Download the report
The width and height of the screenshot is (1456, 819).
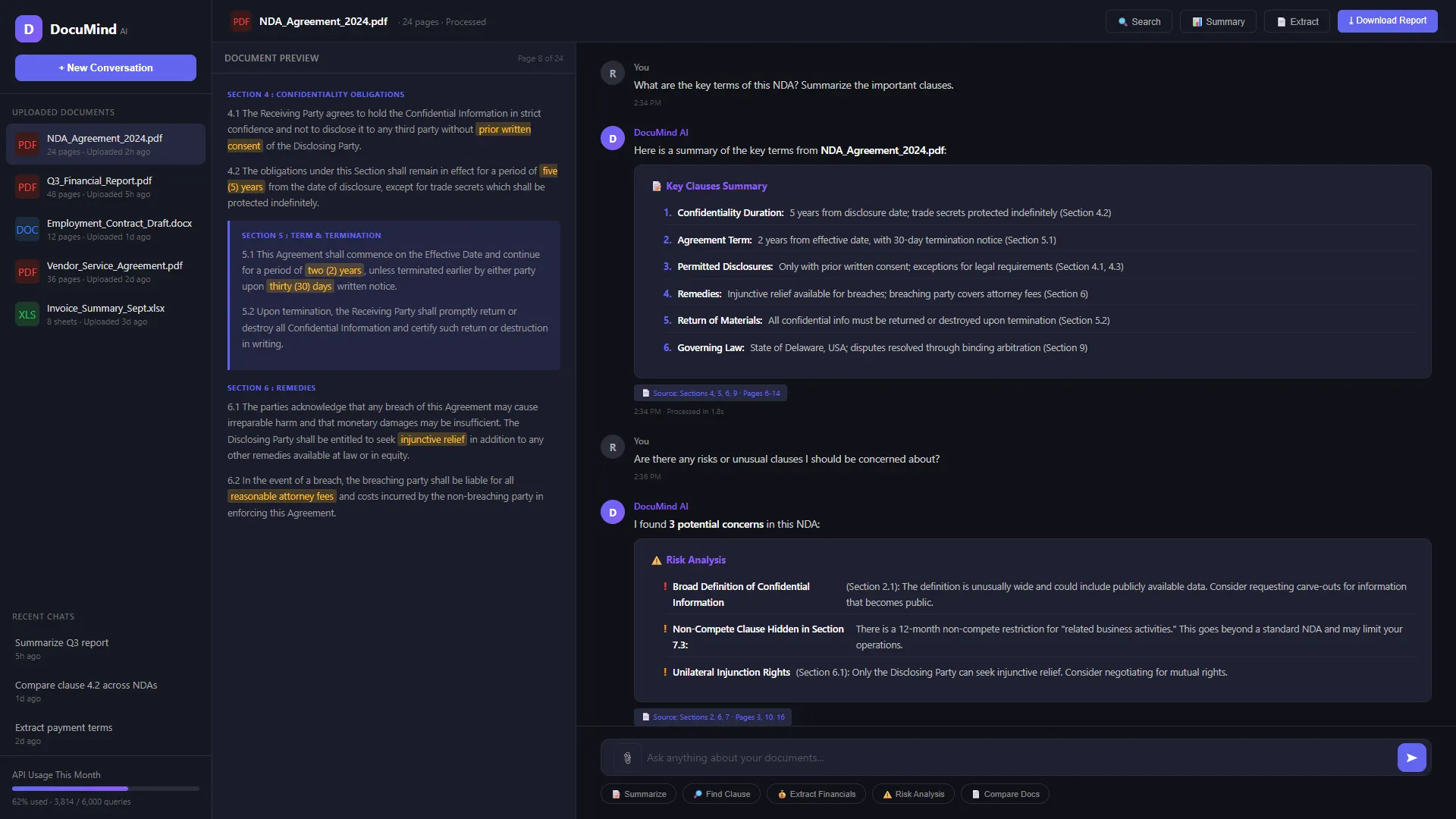1387,21
